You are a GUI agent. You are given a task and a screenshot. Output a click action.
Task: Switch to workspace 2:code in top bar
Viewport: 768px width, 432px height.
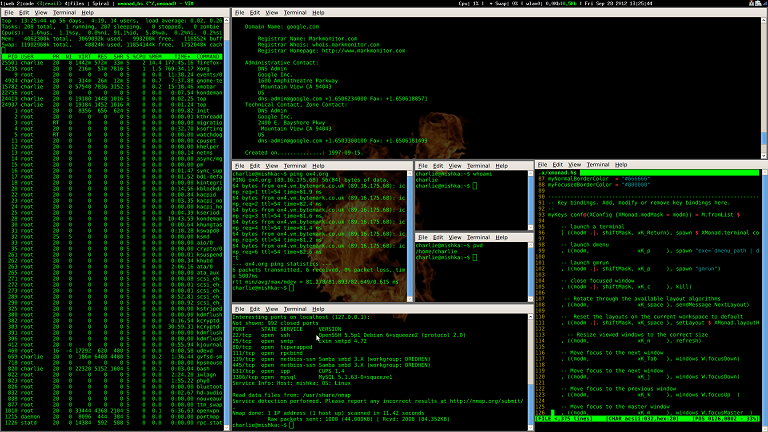pyautogui.click(x=26, y=3)
